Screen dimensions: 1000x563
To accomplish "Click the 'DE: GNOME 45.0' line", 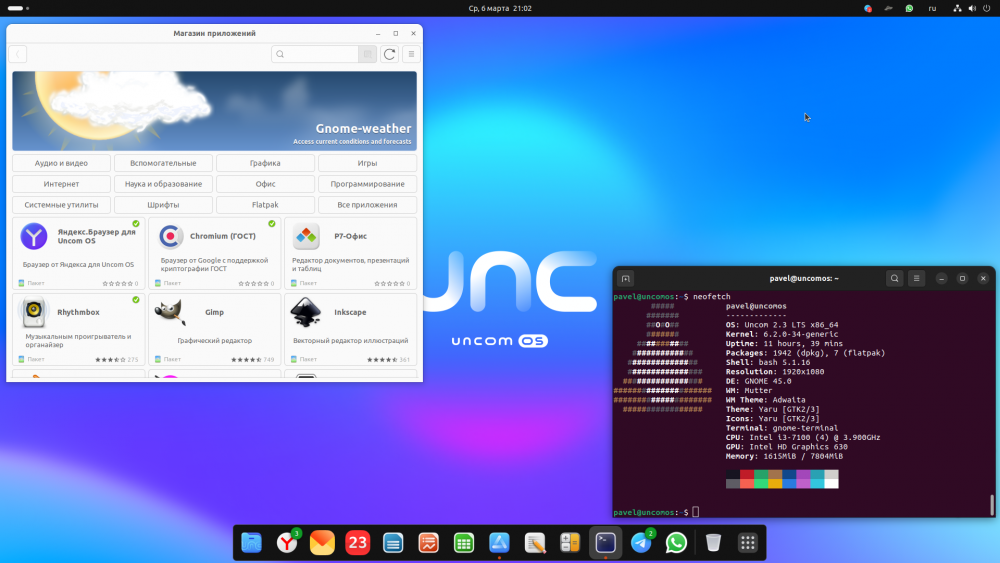I will click(x=758, y=381).
